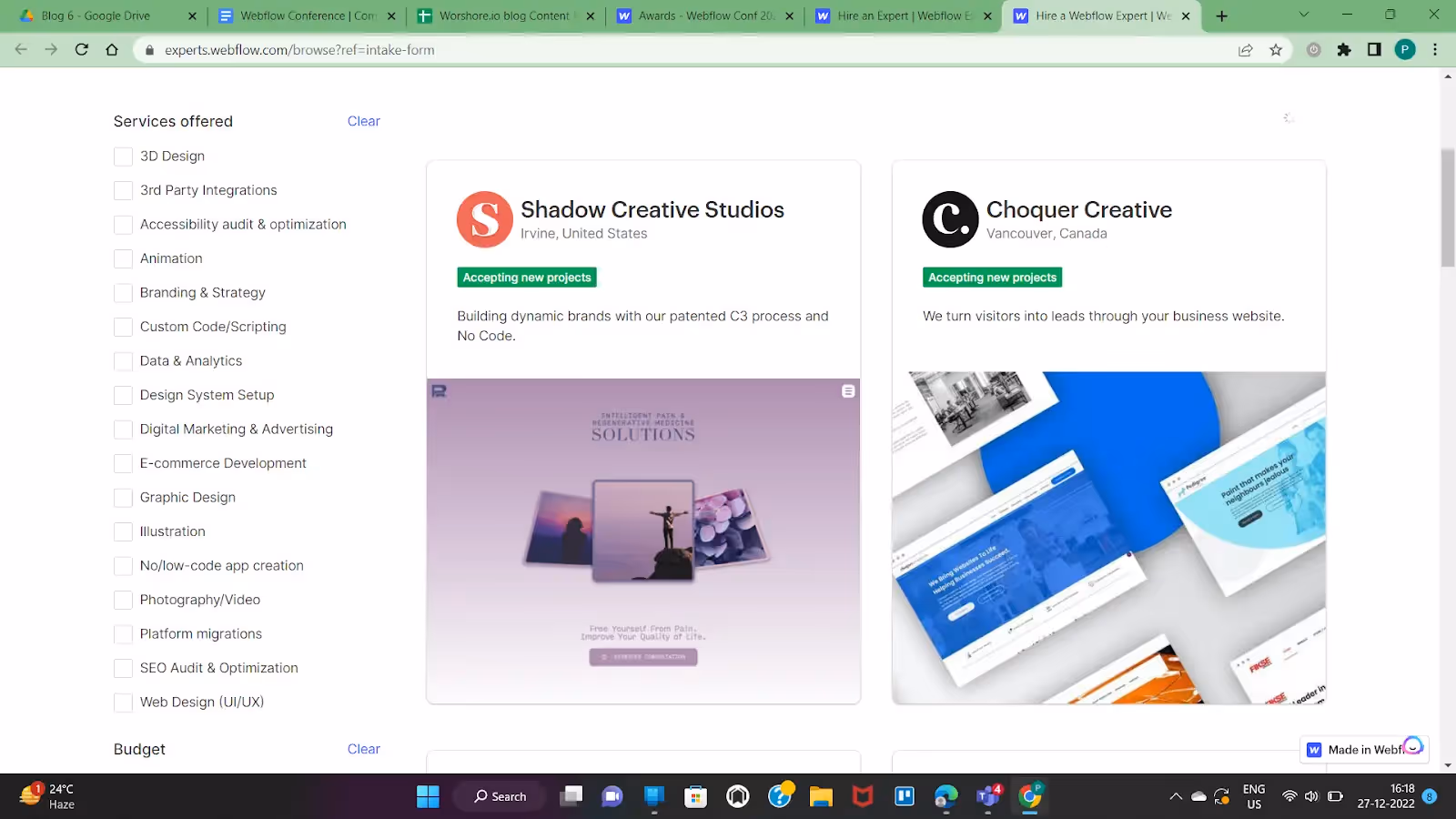This screenshot has width=1456, height=819.
Task: Enable the Photography/Video checkbox
Action: pyautogui.click(x=123, y=600)
